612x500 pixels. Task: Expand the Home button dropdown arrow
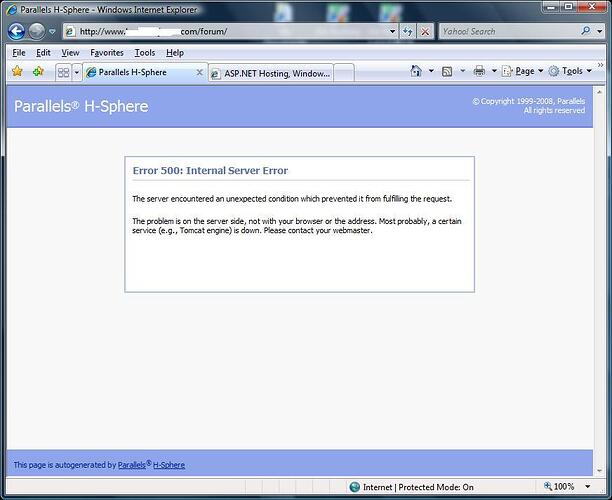(x=431, y=71)
